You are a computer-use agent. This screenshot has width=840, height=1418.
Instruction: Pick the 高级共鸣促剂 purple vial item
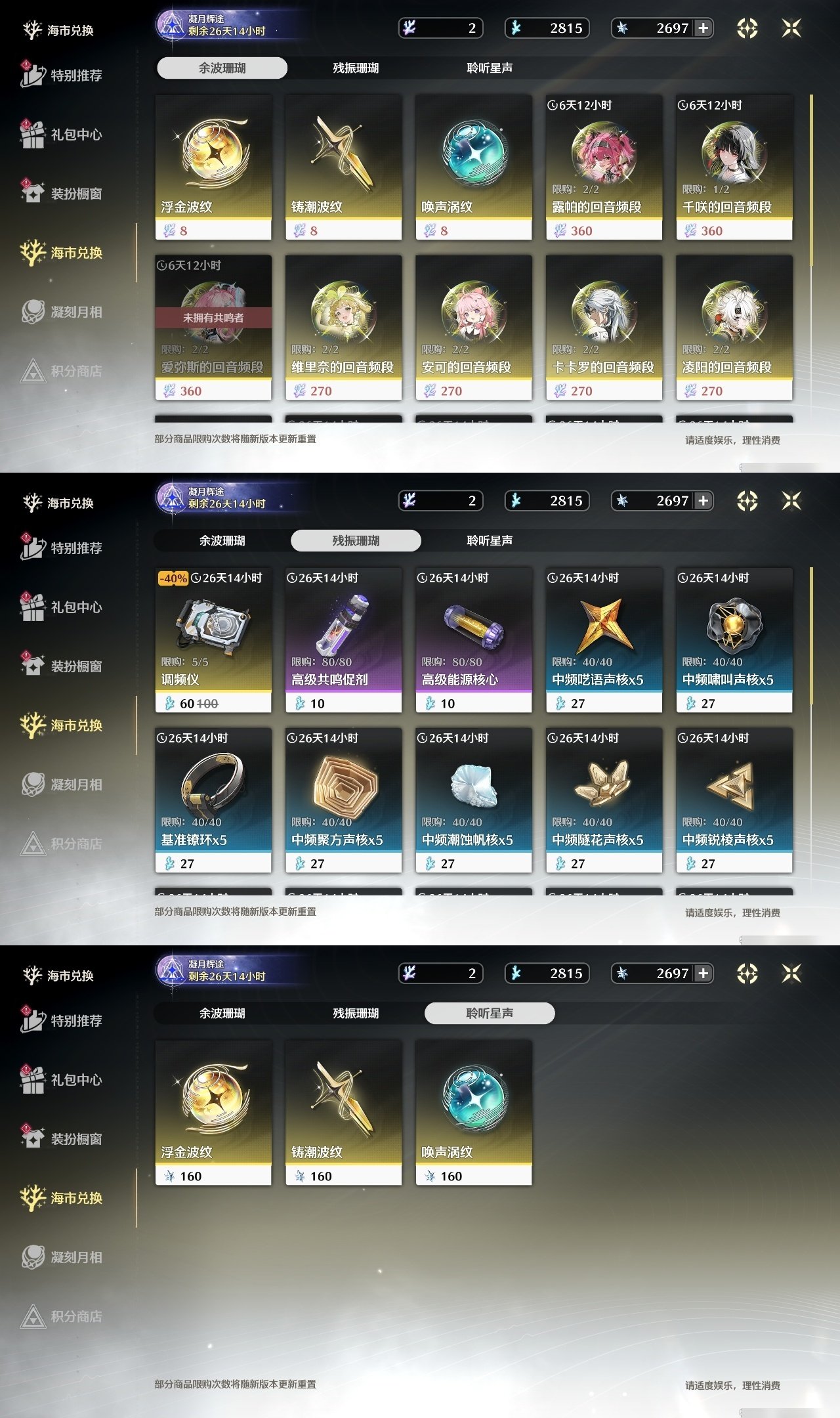(x=343, y=640)
